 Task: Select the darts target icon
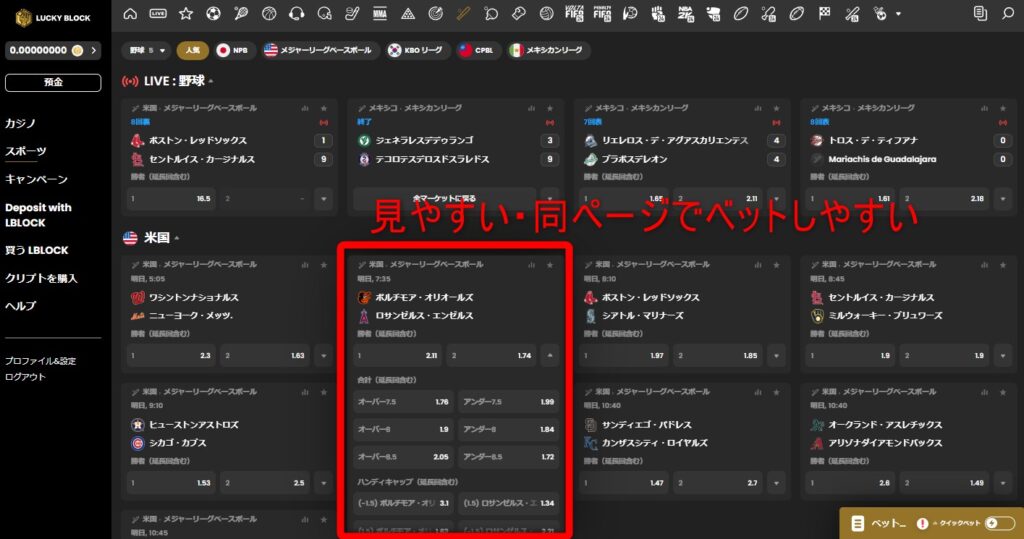436,14
